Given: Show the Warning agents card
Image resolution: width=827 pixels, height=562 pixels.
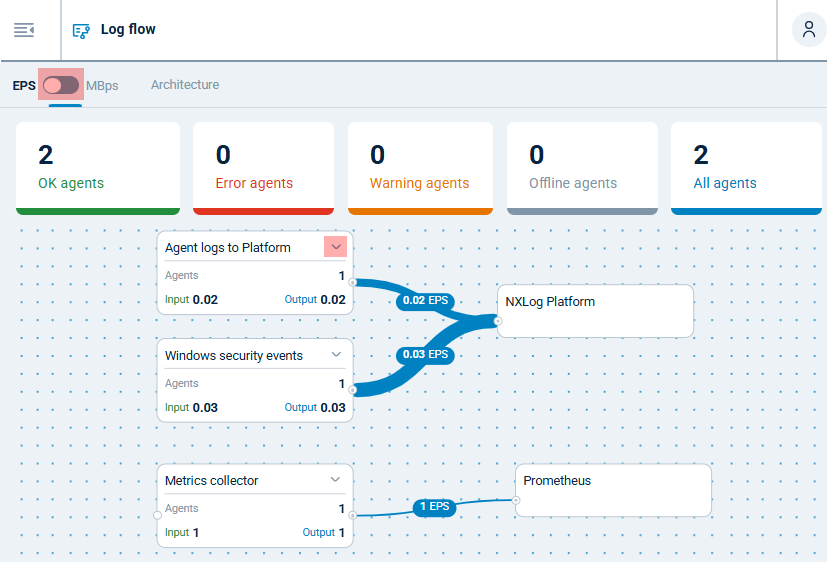Looking at the screenshot, I should pyautogui.click(x=420, y=168).
